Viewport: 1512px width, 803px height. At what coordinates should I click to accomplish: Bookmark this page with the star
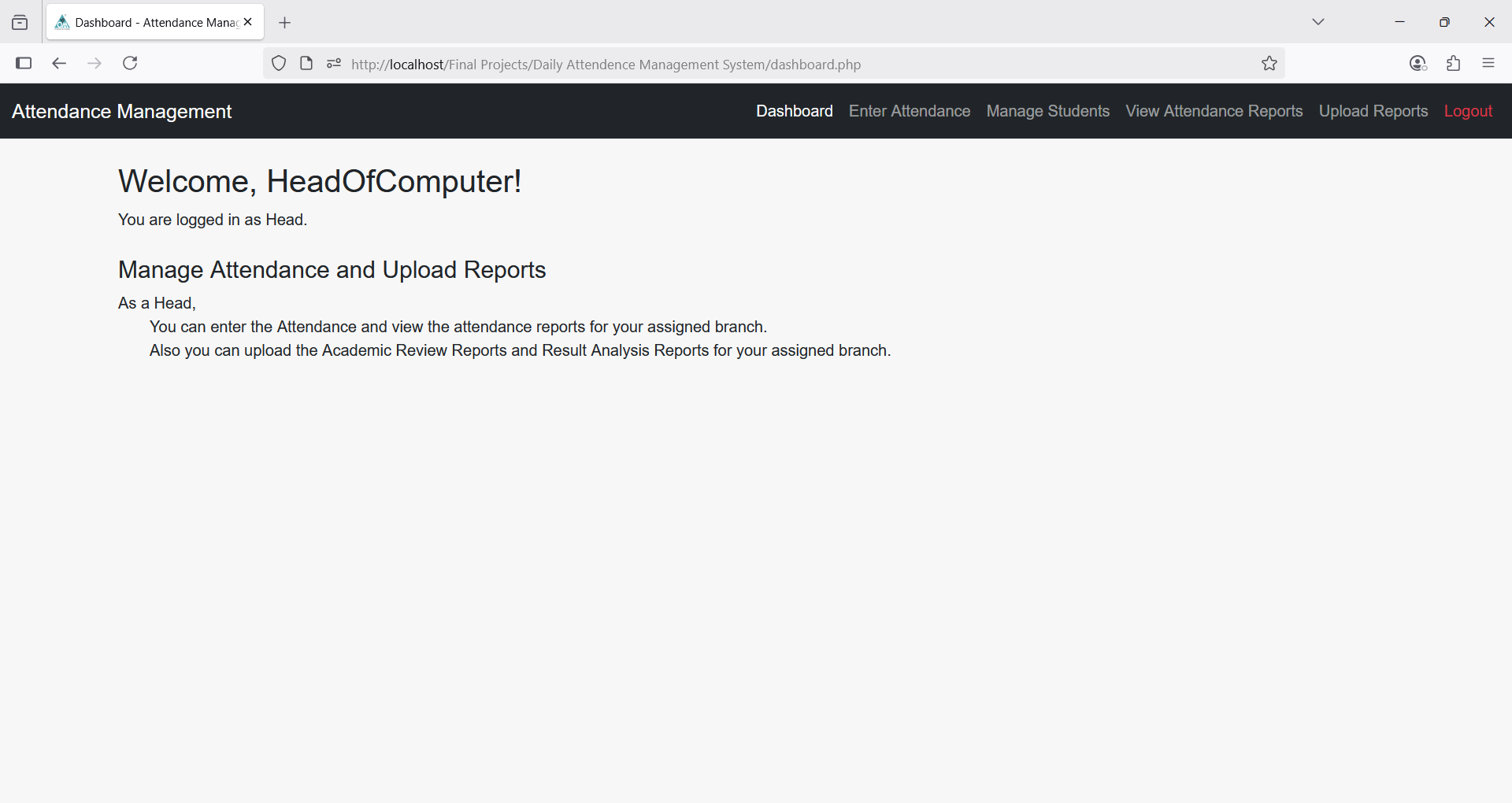click(x=1269, y=64)
